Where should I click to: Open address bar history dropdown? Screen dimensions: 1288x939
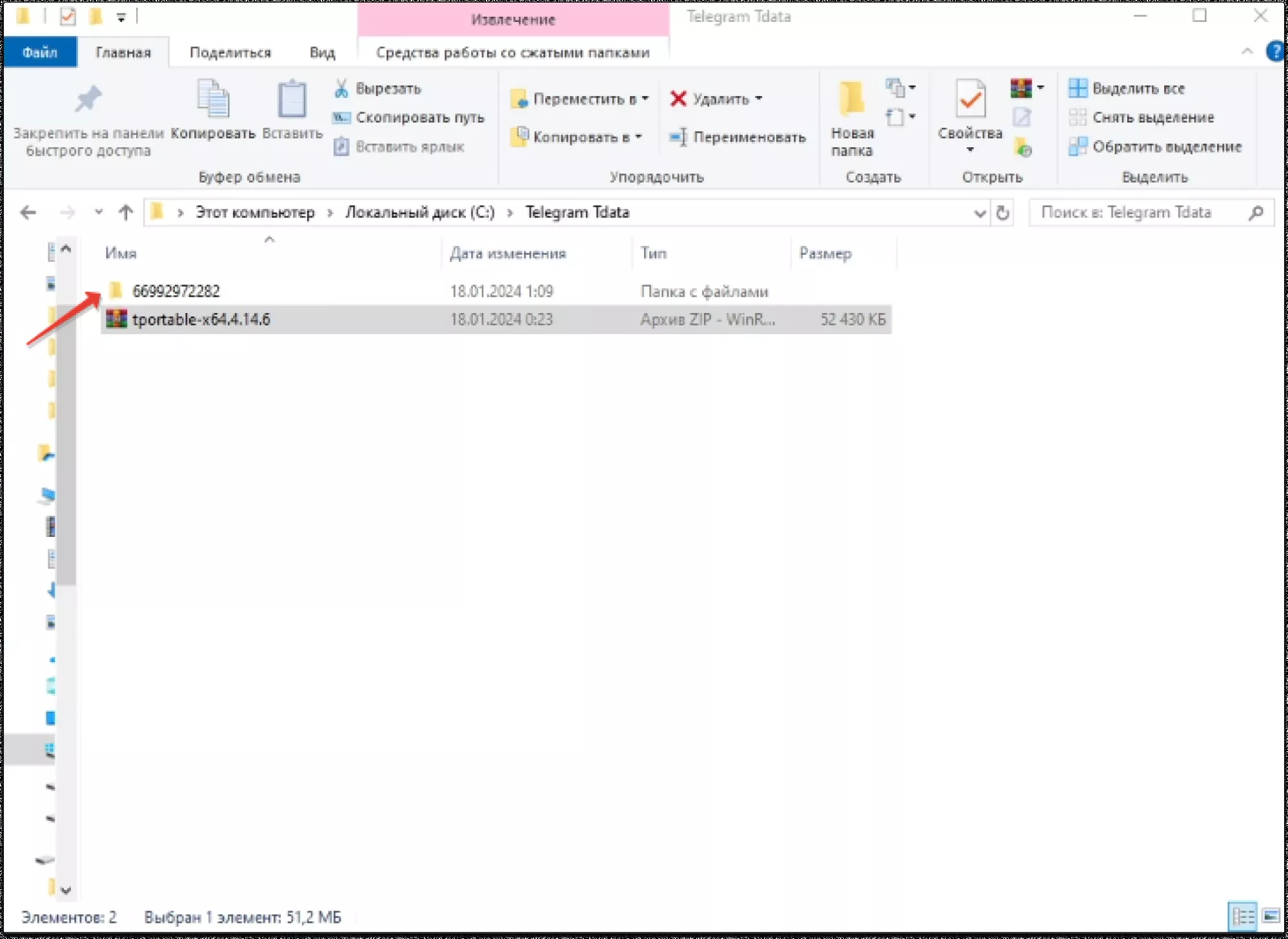980,213
